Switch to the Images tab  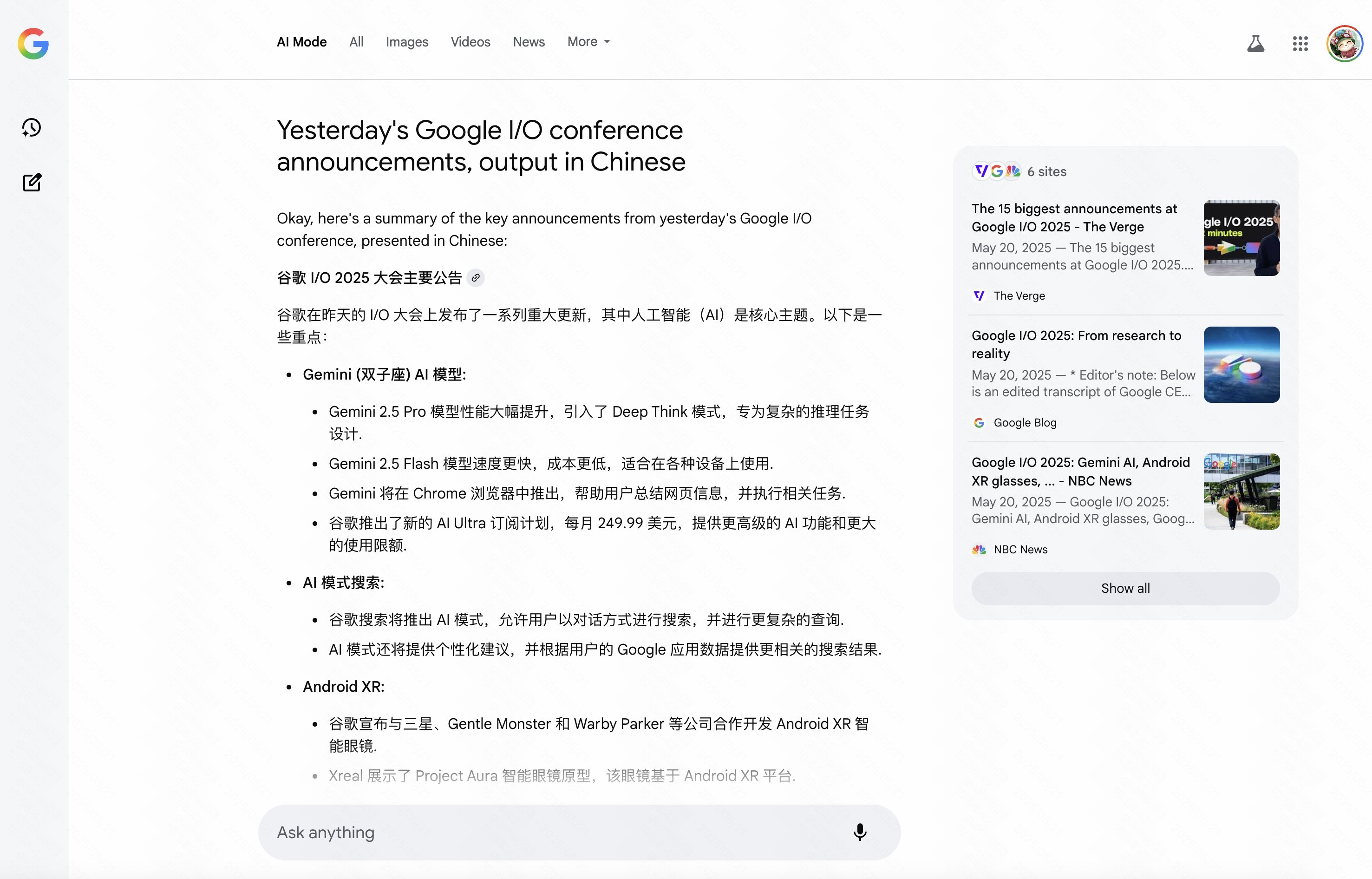[407, 42]
